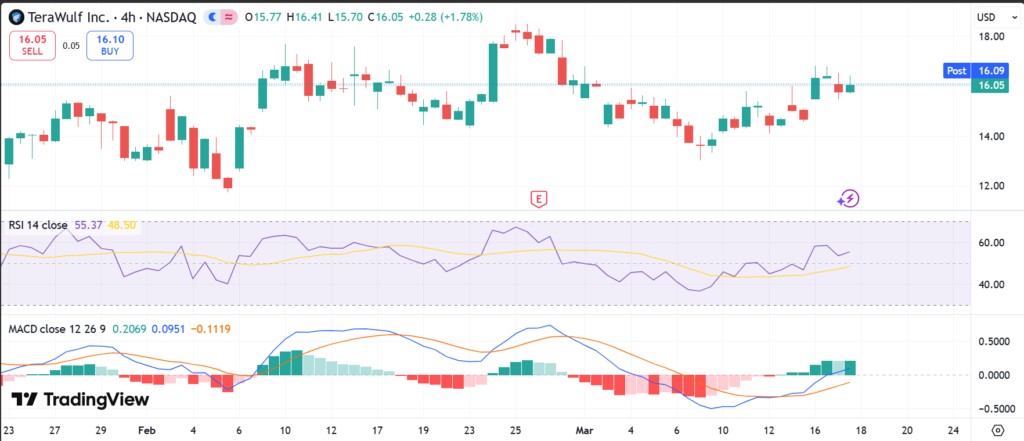1024x441 pixels.
Task: Click the 16.05 SELL button
Action: click(32, 45)
